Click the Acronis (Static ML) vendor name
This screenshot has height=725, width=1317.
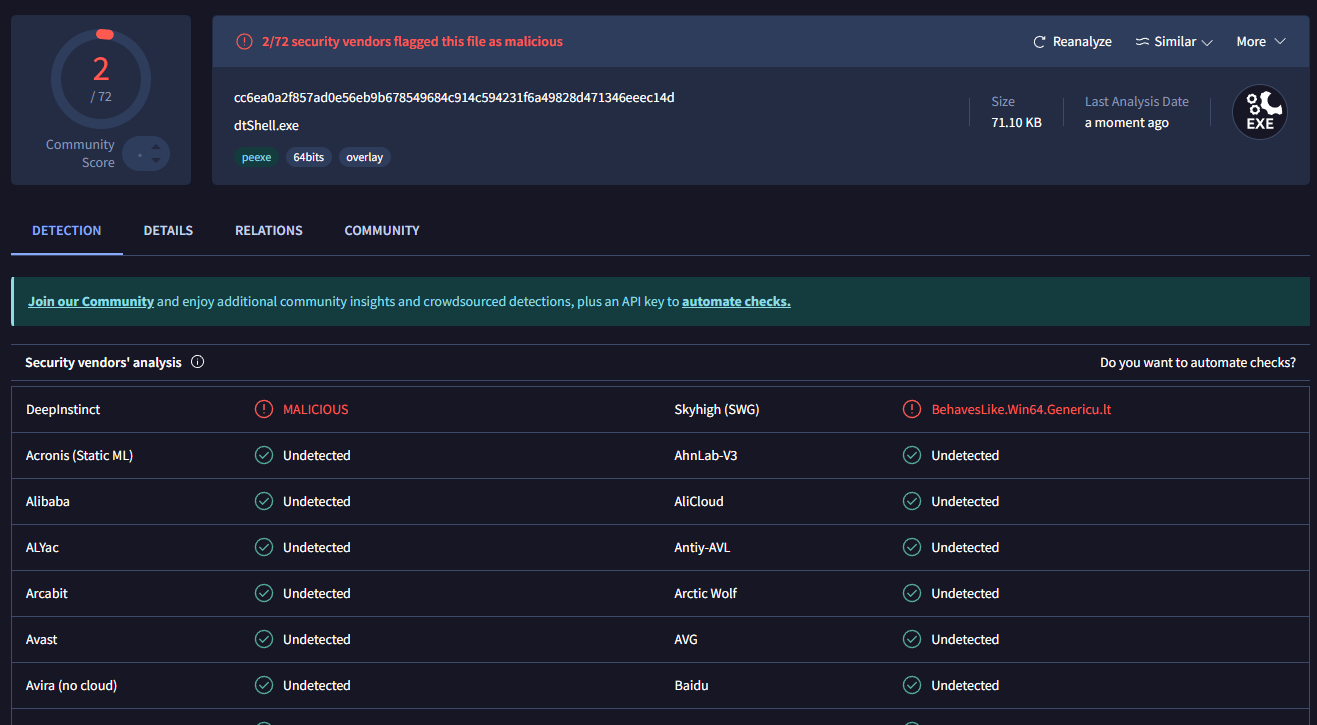click(x=79, y=456)
